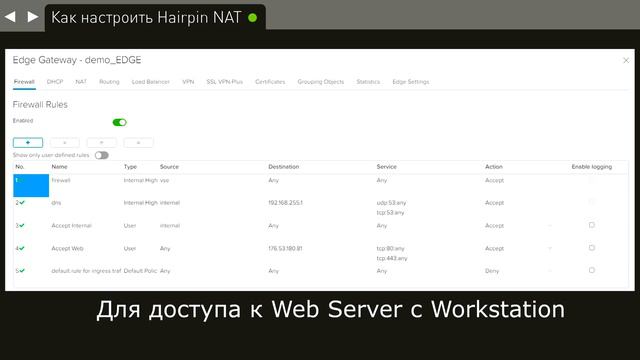The image size is (640, 360).
Task: Open the Grouping Objects tab
Action: [x=320, y=82]
